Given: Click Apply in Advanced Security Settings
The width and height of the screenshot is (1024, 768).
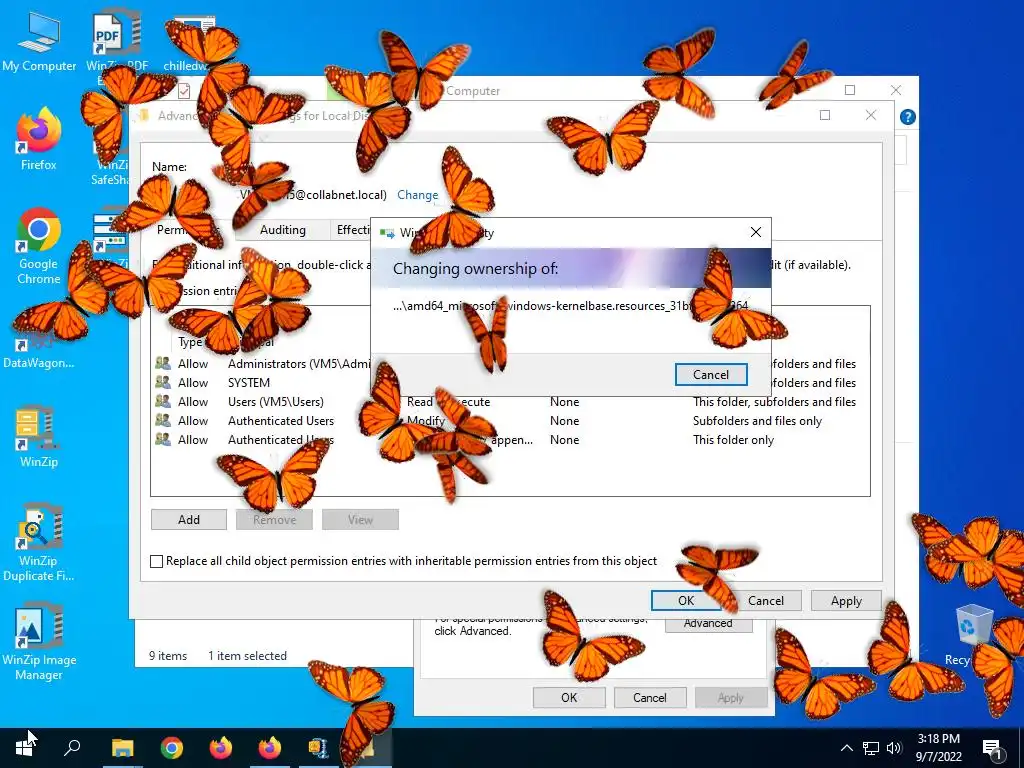Looking at the screenshot, I should 846,601.
